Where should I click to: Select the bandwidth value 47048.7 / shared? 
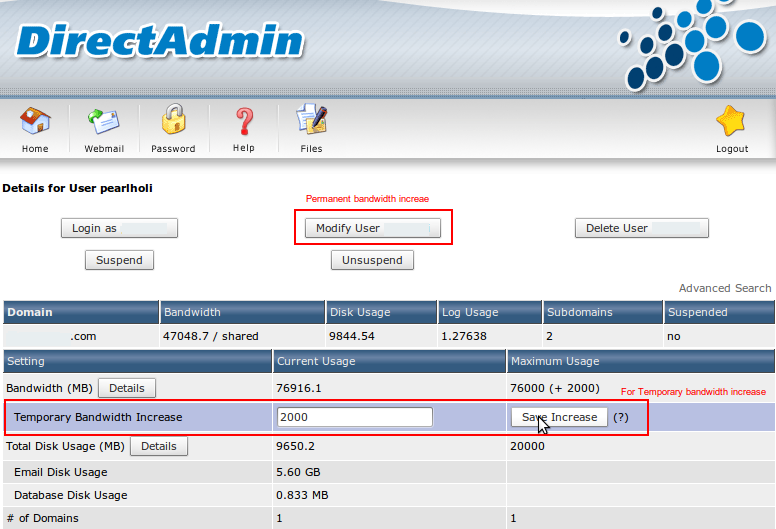pyautogui.click(x=211, y=336)
